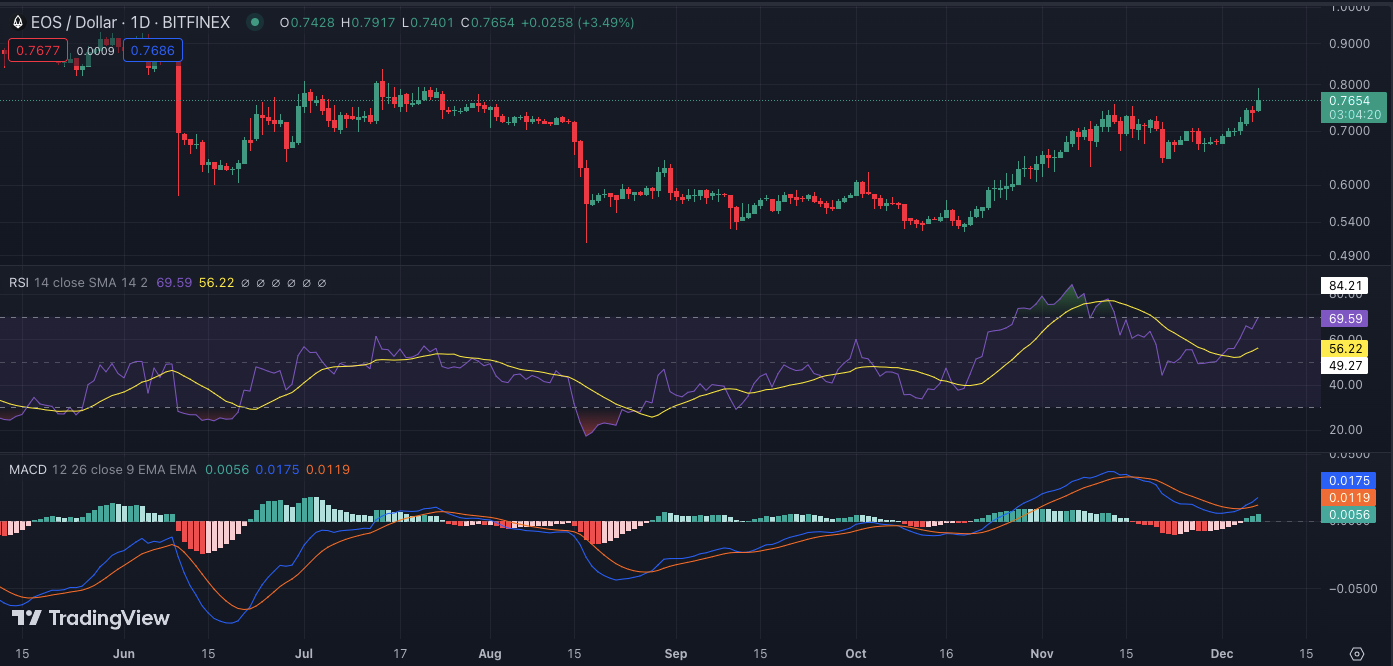Open the EOS / Dollar symbol title
Image resolution: width=1393 pixels, height=666 pixels.
point(130,22)
